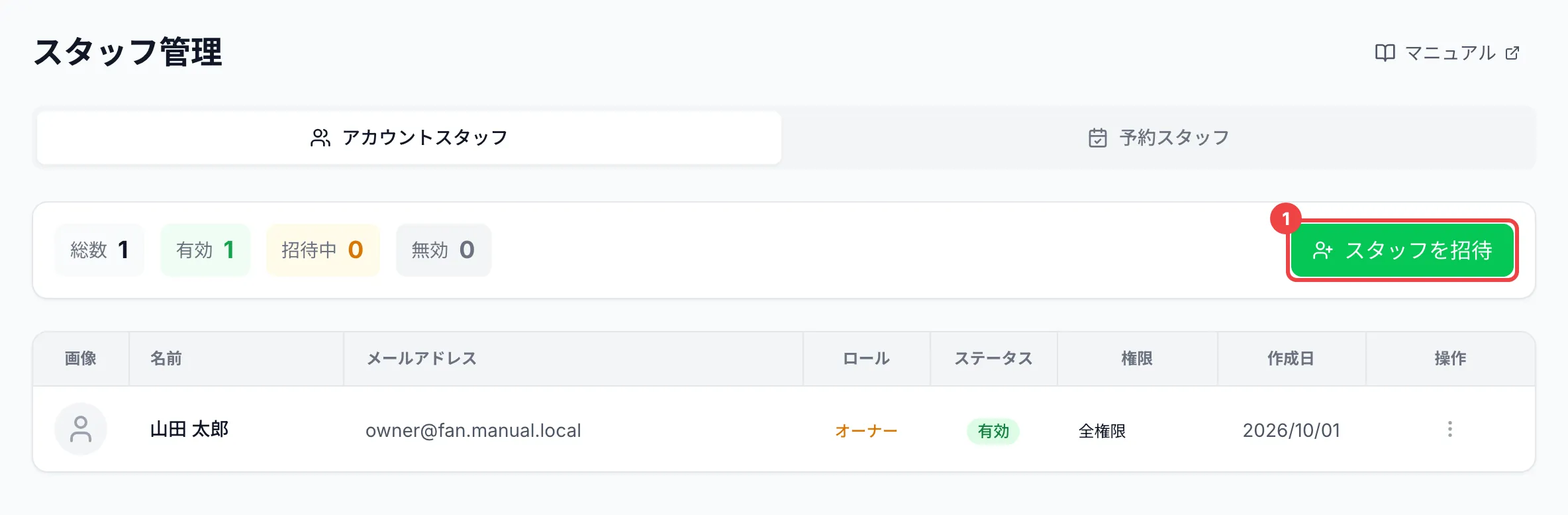
Task: Click the ステータス column header
Action: coord(993,358)
